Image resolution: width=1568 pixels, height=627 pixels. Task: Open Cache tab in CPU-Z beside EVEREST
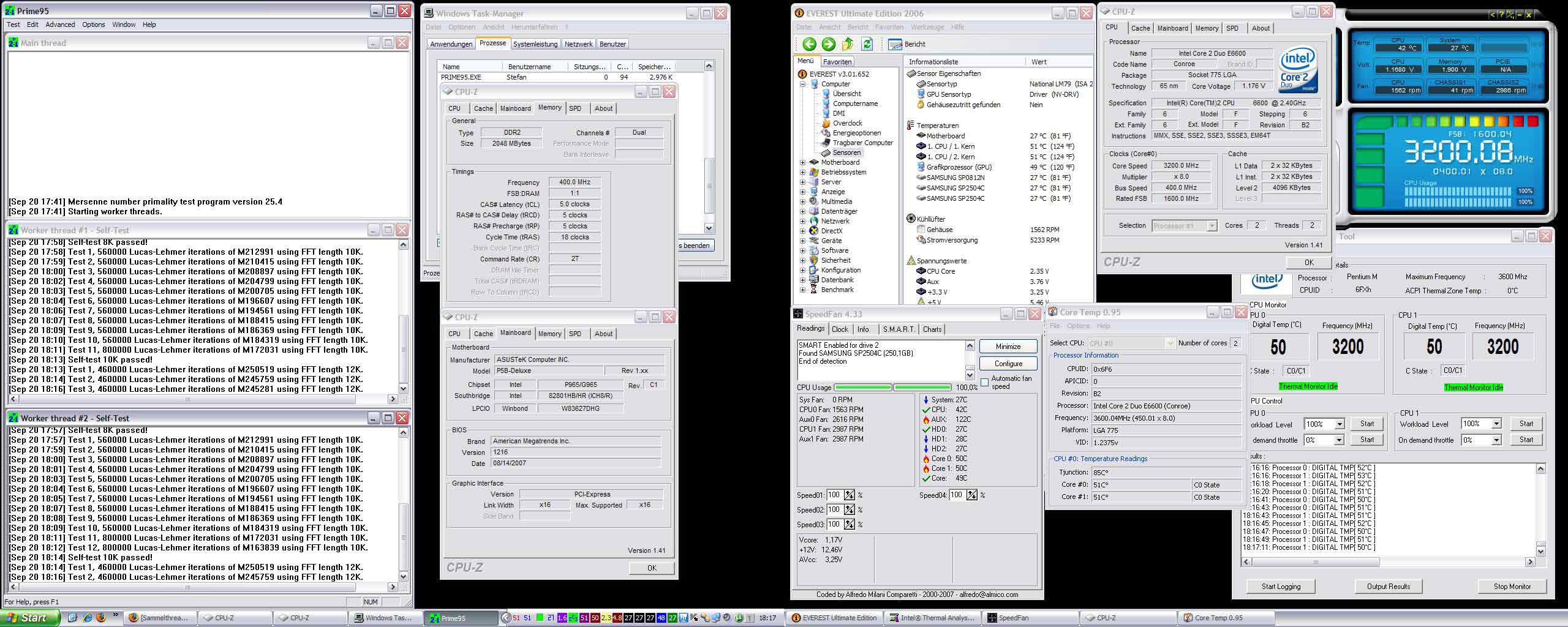pyautogui.click(x=1140, y=28)
